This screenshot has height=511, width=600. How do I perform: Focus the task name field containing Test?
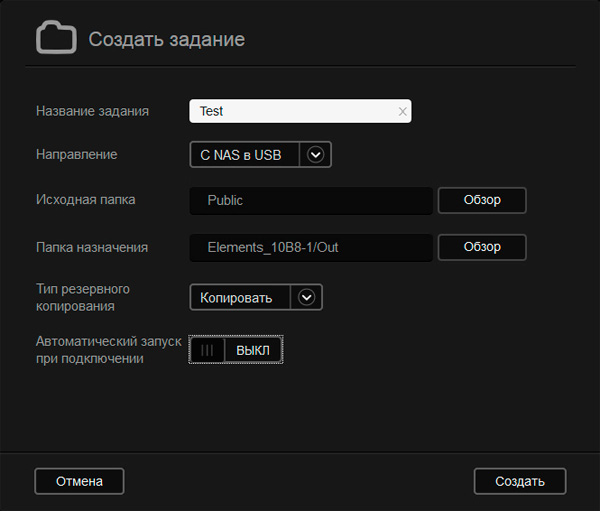[290, 112]
